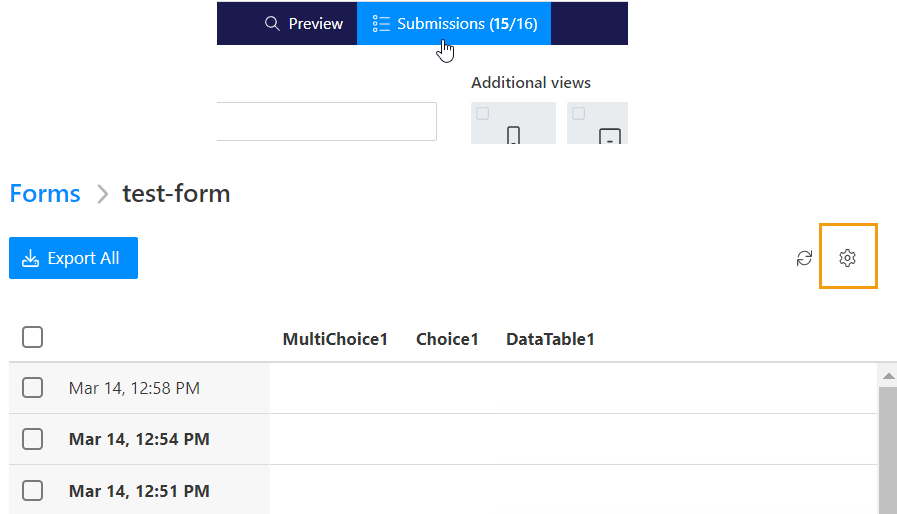The width and height of the screenshot is (897, 514).
Task: Open the submissions settings gear
Action: (x=848, y=259)
